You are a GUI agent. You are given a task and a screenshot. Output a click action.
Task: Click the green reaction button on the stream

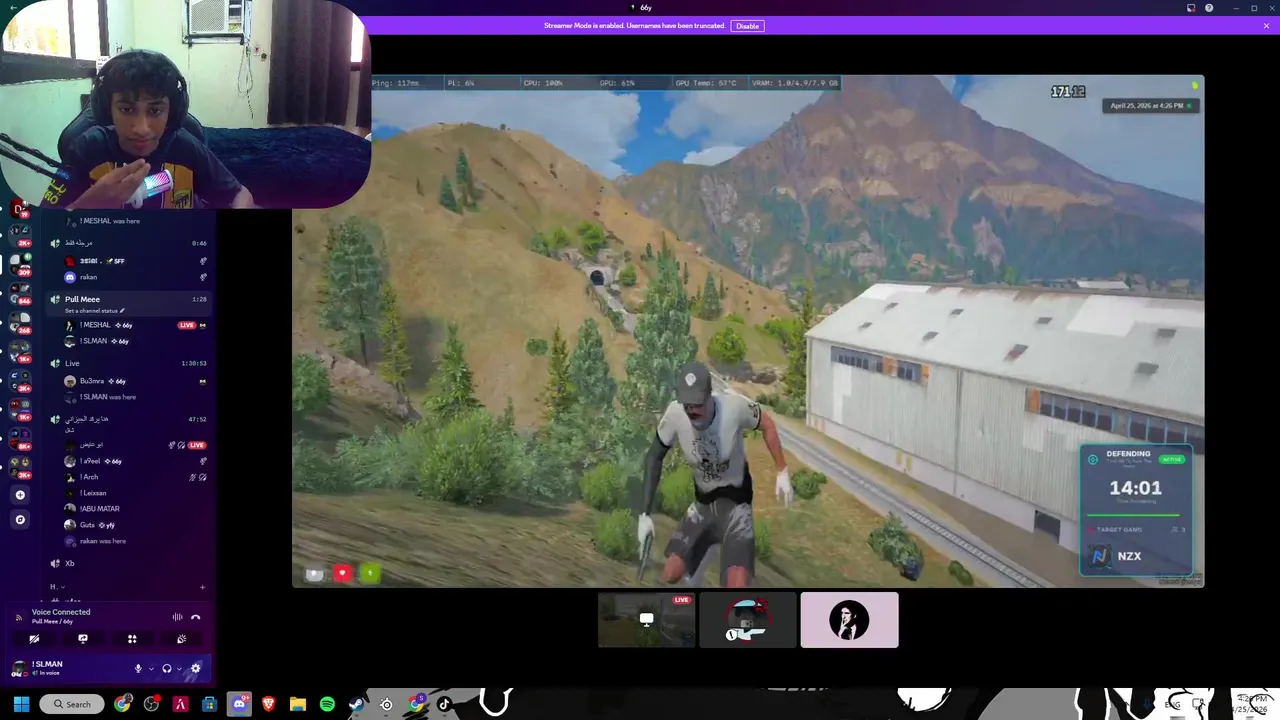[x=370, y=573]
